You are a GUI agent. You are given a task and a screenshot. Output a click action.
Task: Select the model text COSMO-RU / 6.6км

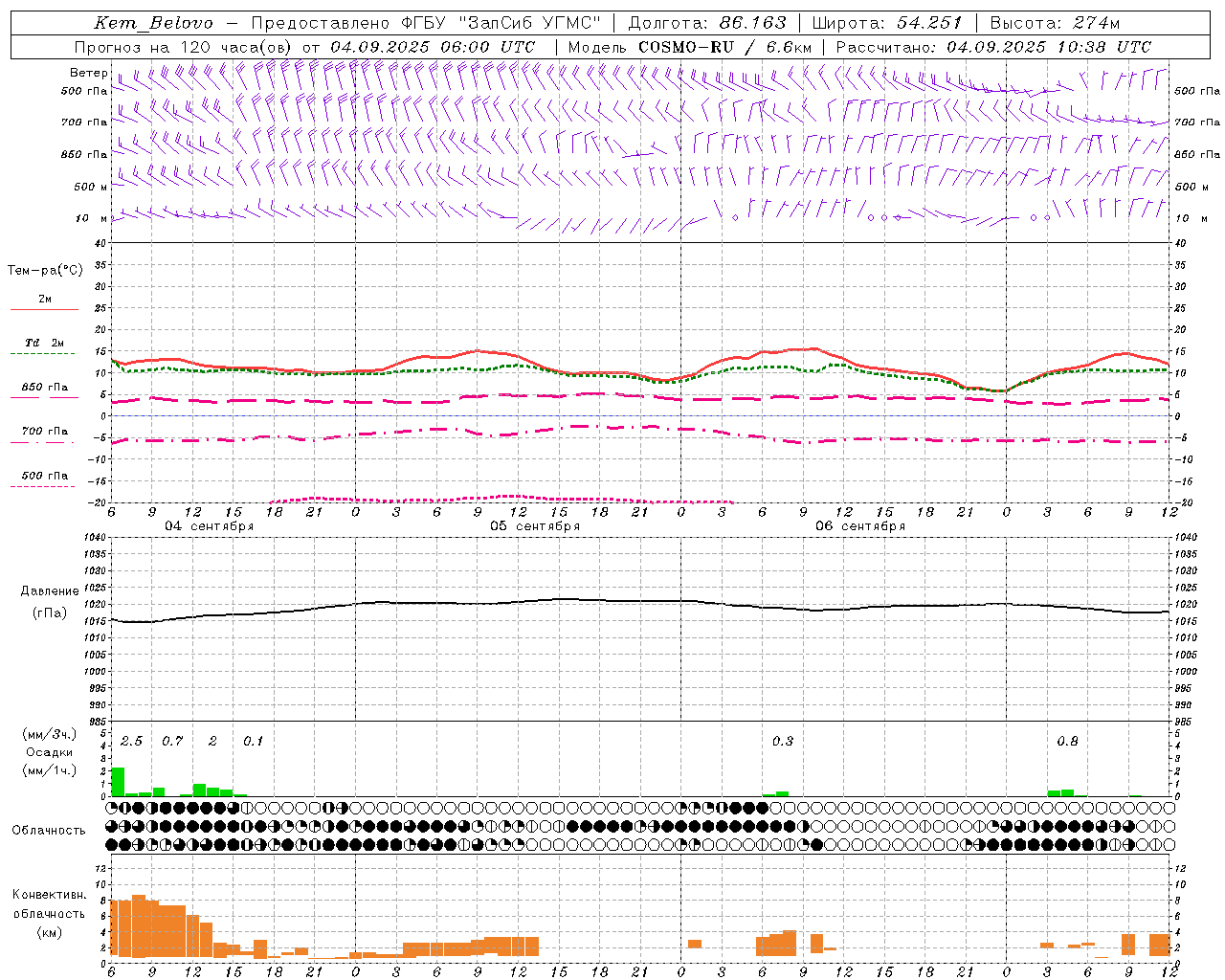tap(724, 47)
